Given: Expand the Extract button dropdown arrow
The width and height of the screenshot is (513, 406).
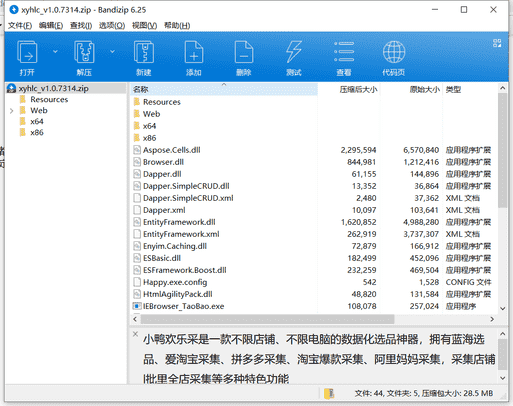Looking at the screenshot, I should click(x=112, y=52).
